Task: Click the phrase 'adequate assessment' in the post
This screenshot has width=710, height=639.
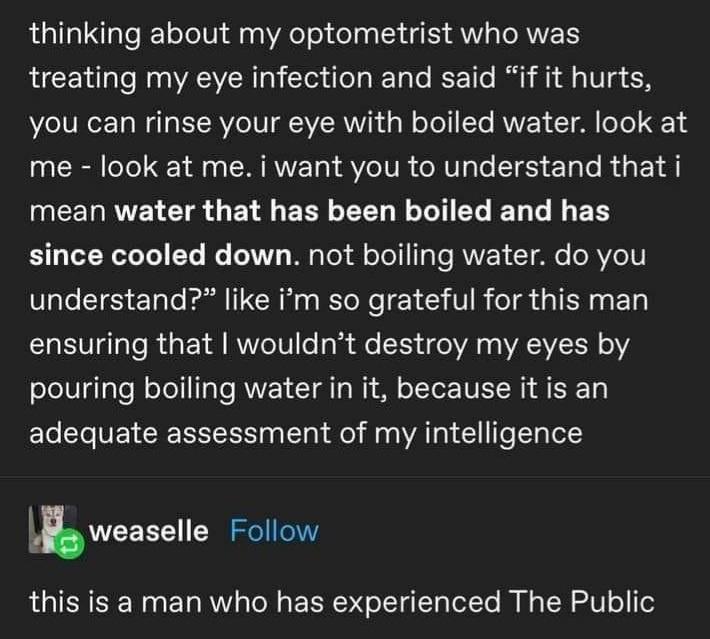Action: (182, 432)
